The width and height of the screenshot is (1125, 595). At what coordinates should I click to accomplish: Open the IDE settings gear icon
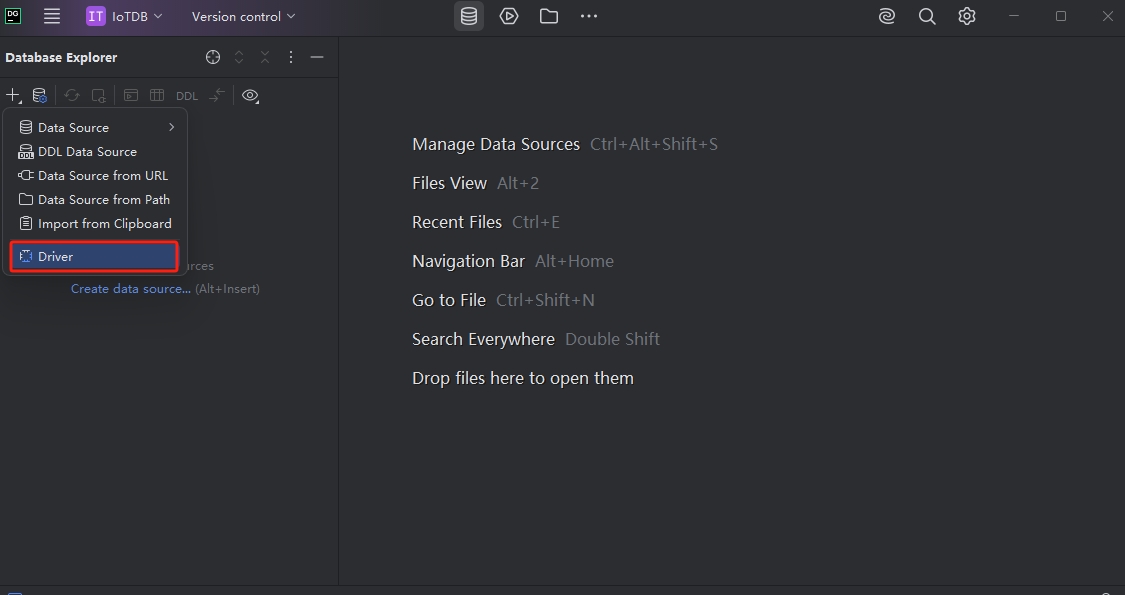pyautogui.click(x=967, y=16)
